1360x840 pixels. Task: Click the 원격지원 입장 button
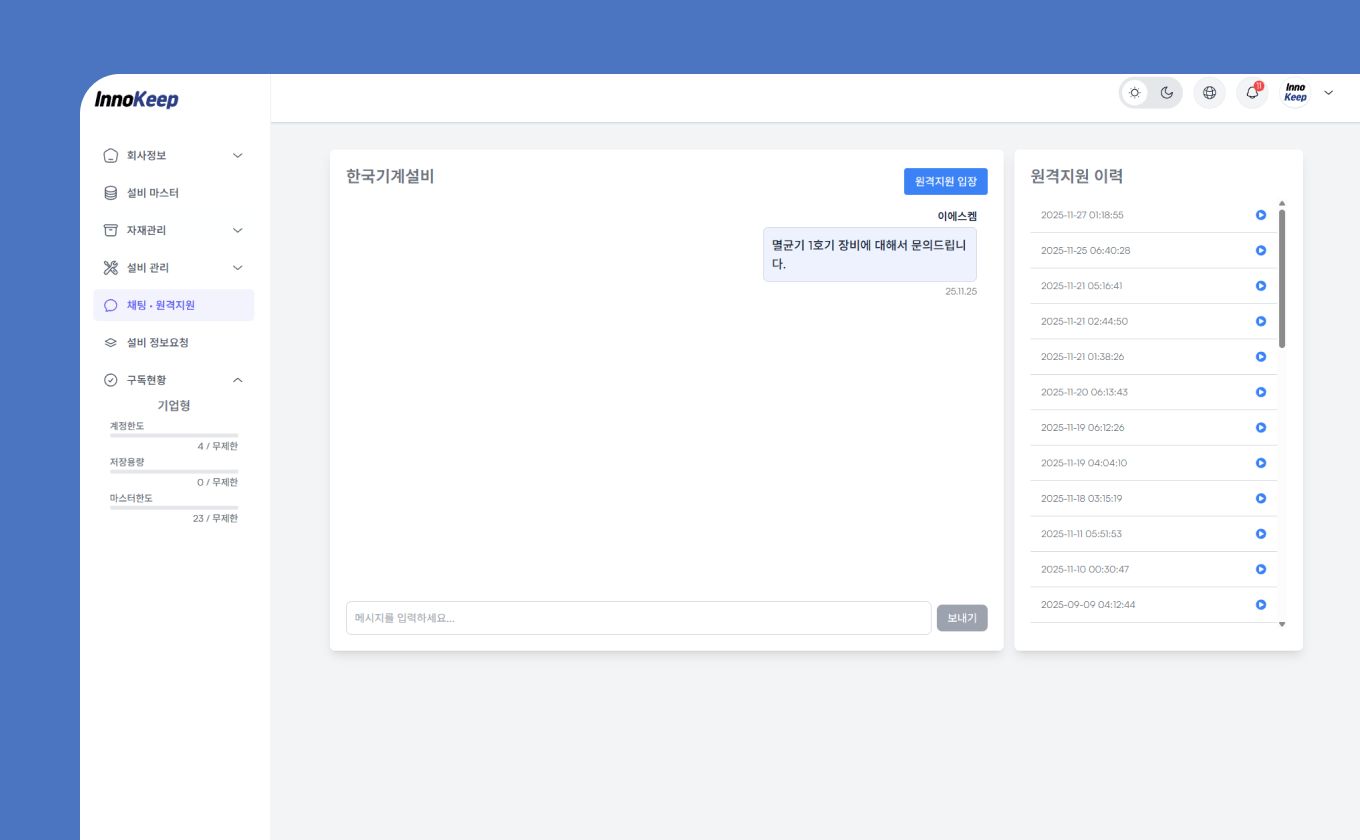click(x=944, y=181)
